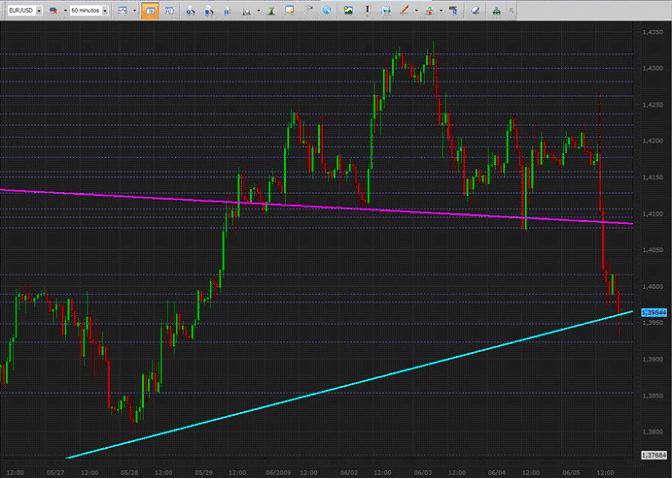Select the cyan rising trend line
The width and height of the screenshot is (672, 479).
(x=300, y=396)
